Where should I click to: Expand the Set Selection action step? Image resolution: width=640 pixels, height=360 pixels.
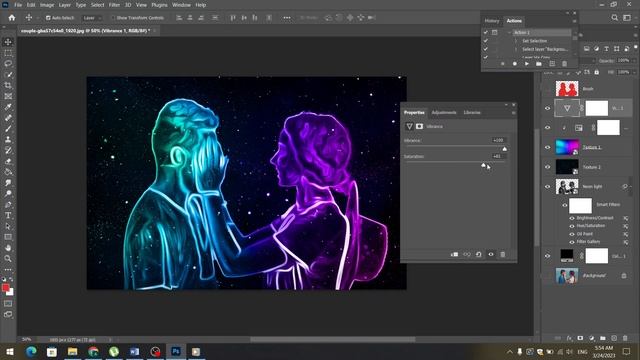(x=516, y=41)
